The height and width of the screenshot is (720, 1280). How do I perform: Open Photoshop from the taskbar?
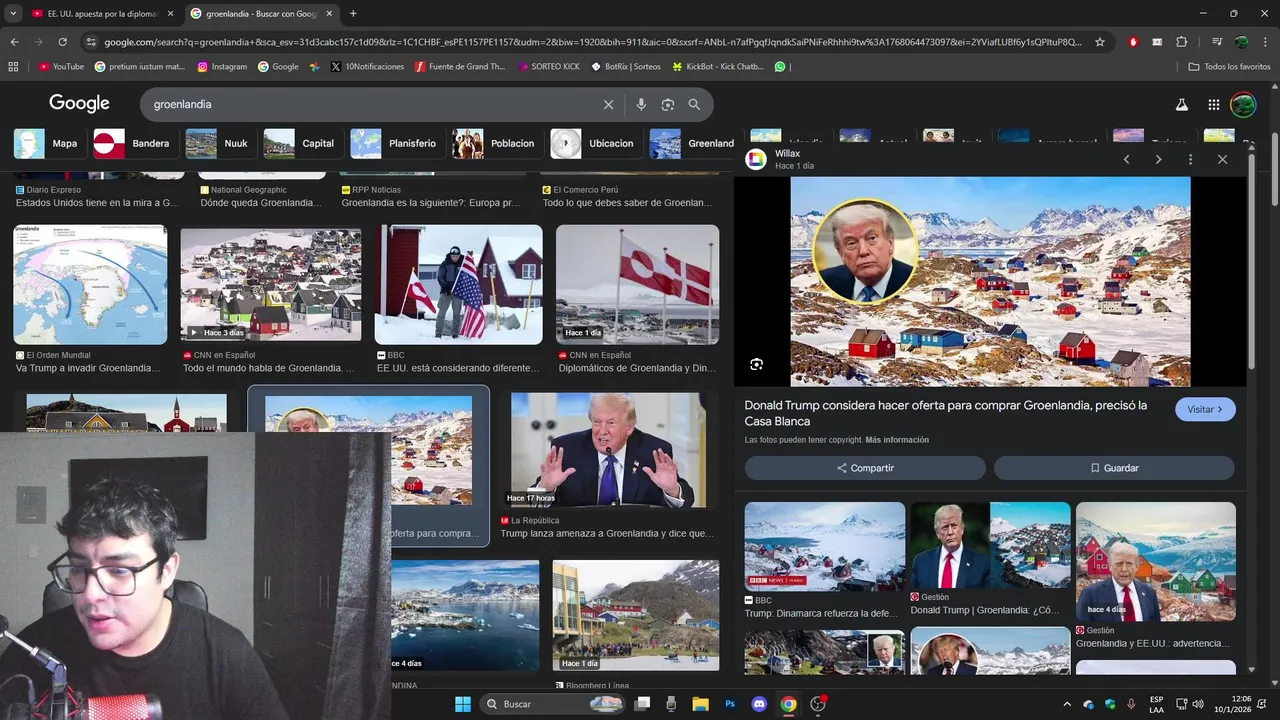730,704
